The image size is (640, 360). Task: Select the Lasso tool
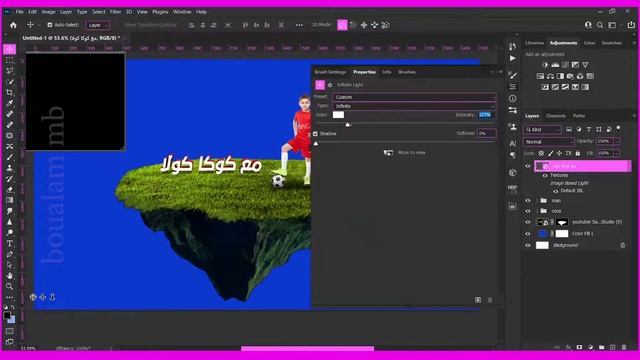(9, 71)
